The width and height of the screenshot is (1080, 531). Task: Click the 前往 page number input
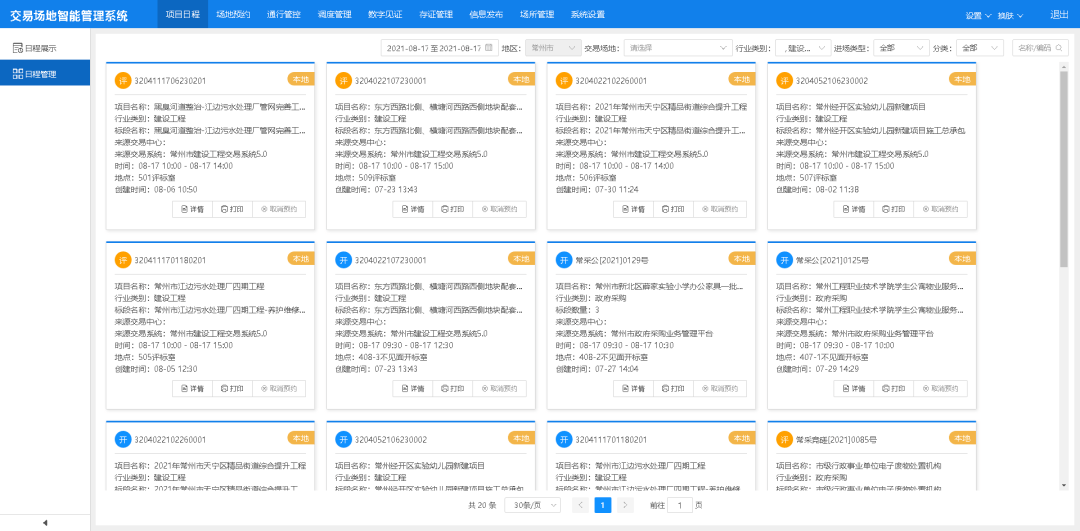tap(680, 505)
